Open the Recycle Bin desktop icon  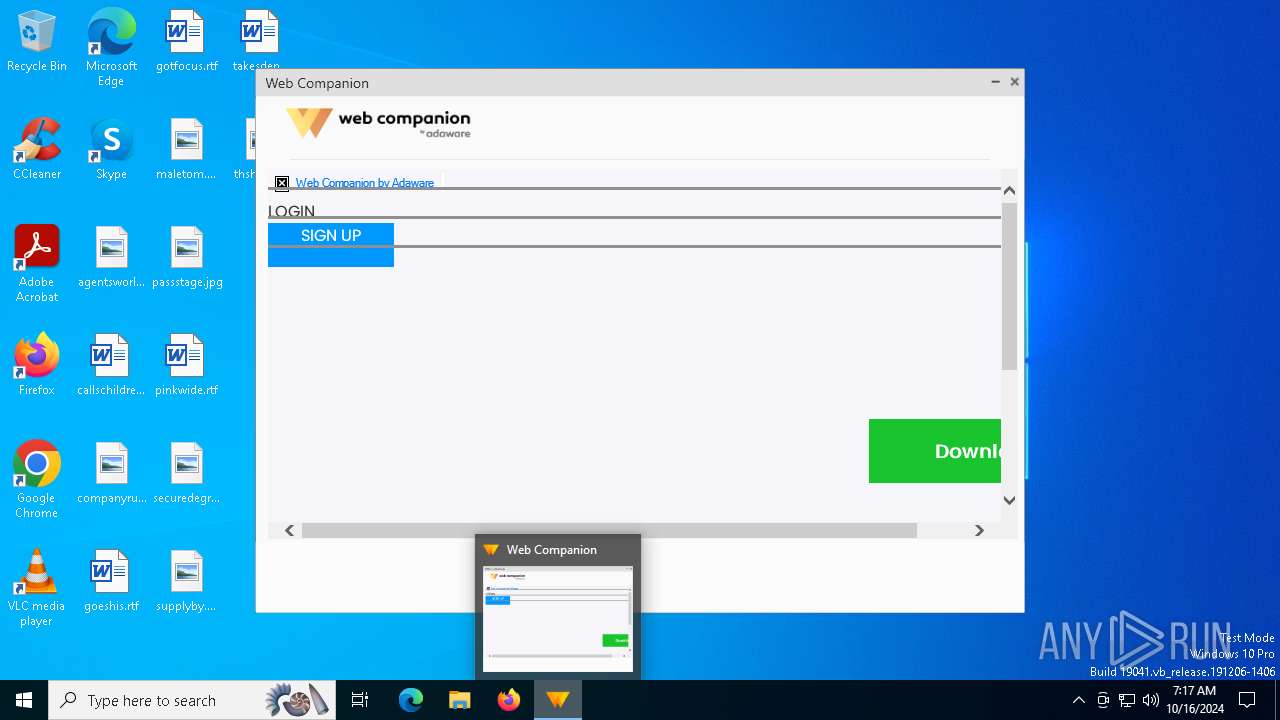37,42
